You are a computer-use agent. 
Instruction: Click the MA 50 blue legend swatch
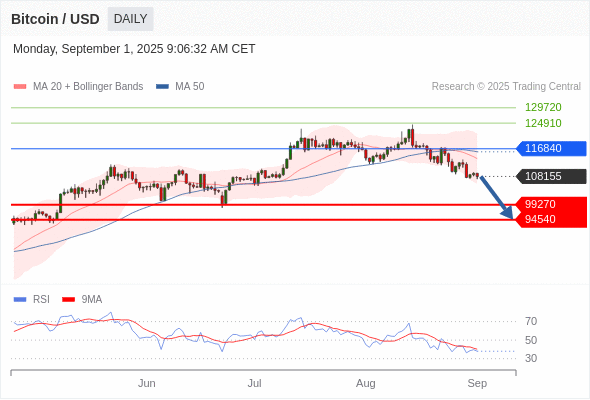(162, 87)
